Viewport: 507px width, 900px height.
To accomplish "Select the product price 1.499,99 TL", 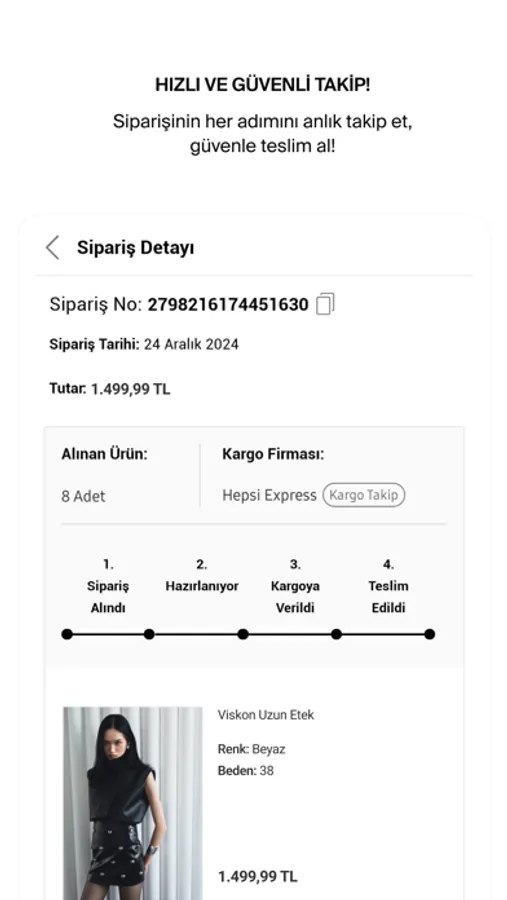I will (258, 877).
